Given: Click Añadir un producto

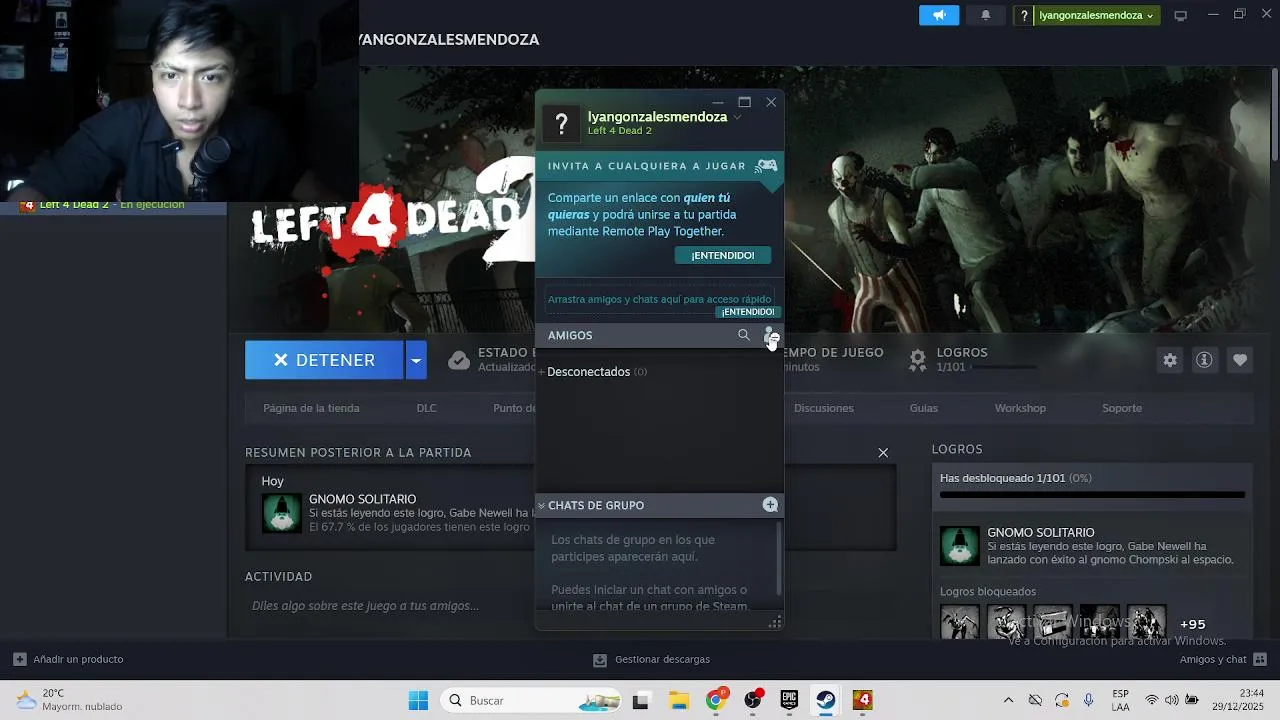Looking at the screenshot, I should pyautogui.click(x=69, y=659).
